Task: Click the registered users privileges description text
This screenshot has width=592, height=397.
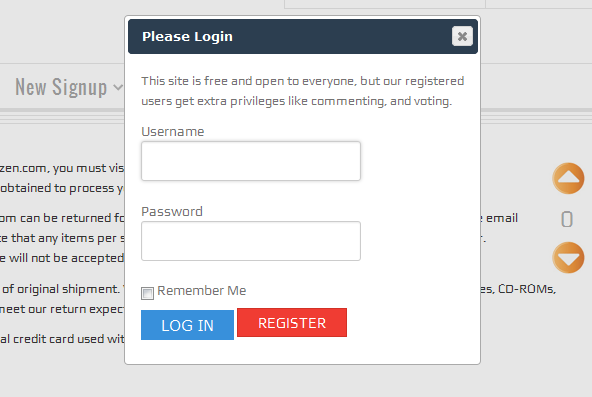Action: point(302,91)
